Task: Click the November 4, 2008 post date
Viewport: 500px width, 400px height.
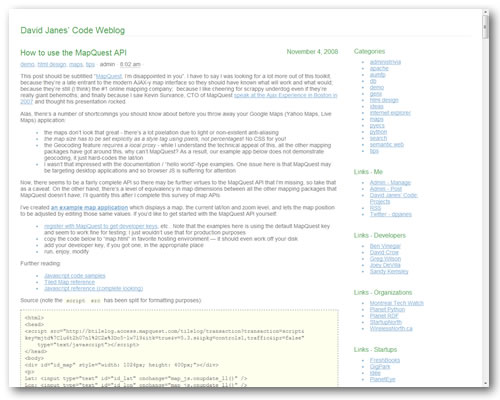Action: tap(312, 52)
